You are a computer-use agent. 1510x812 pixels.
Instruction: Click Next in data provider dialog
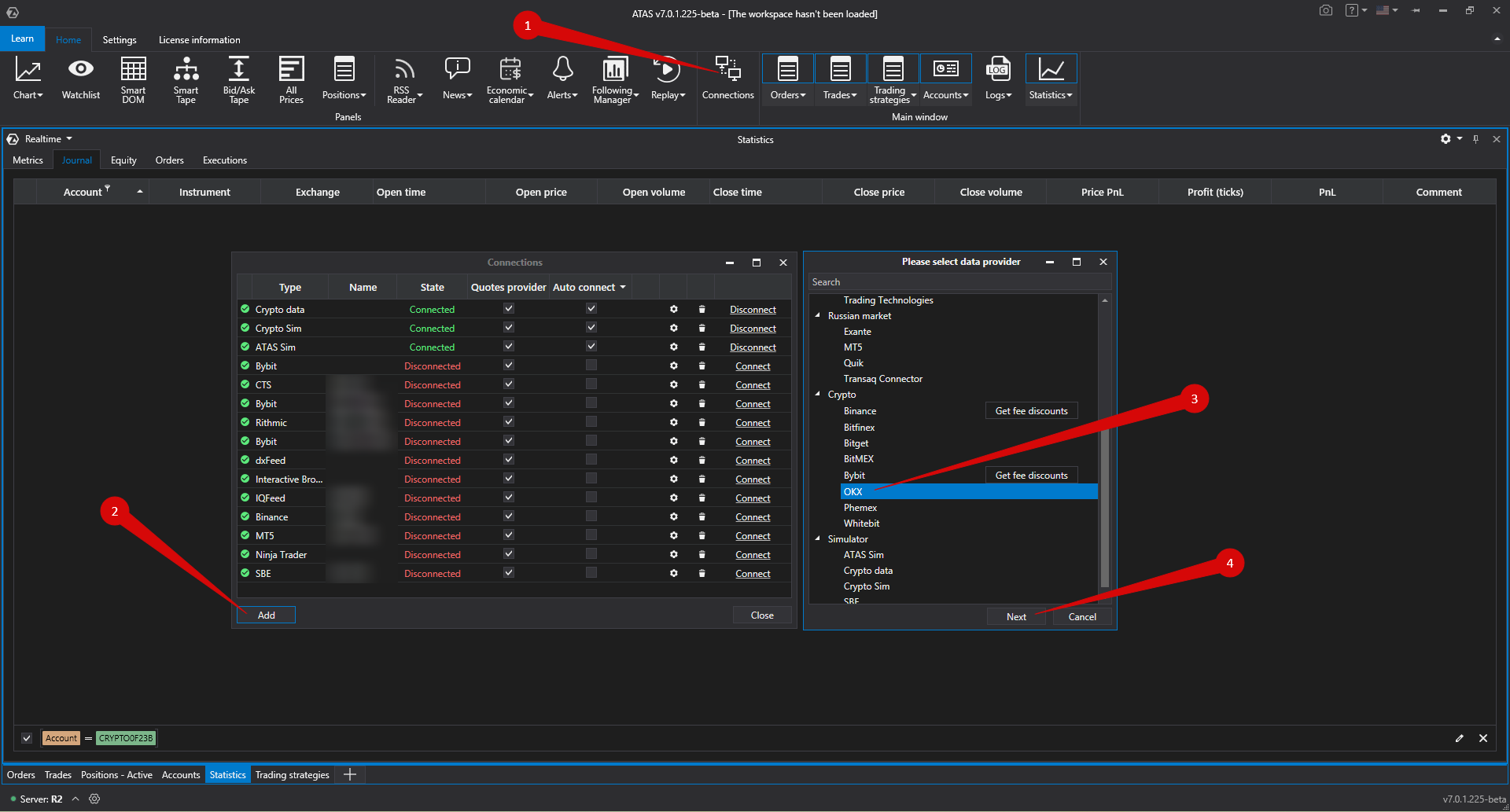tap(1016, 617)
